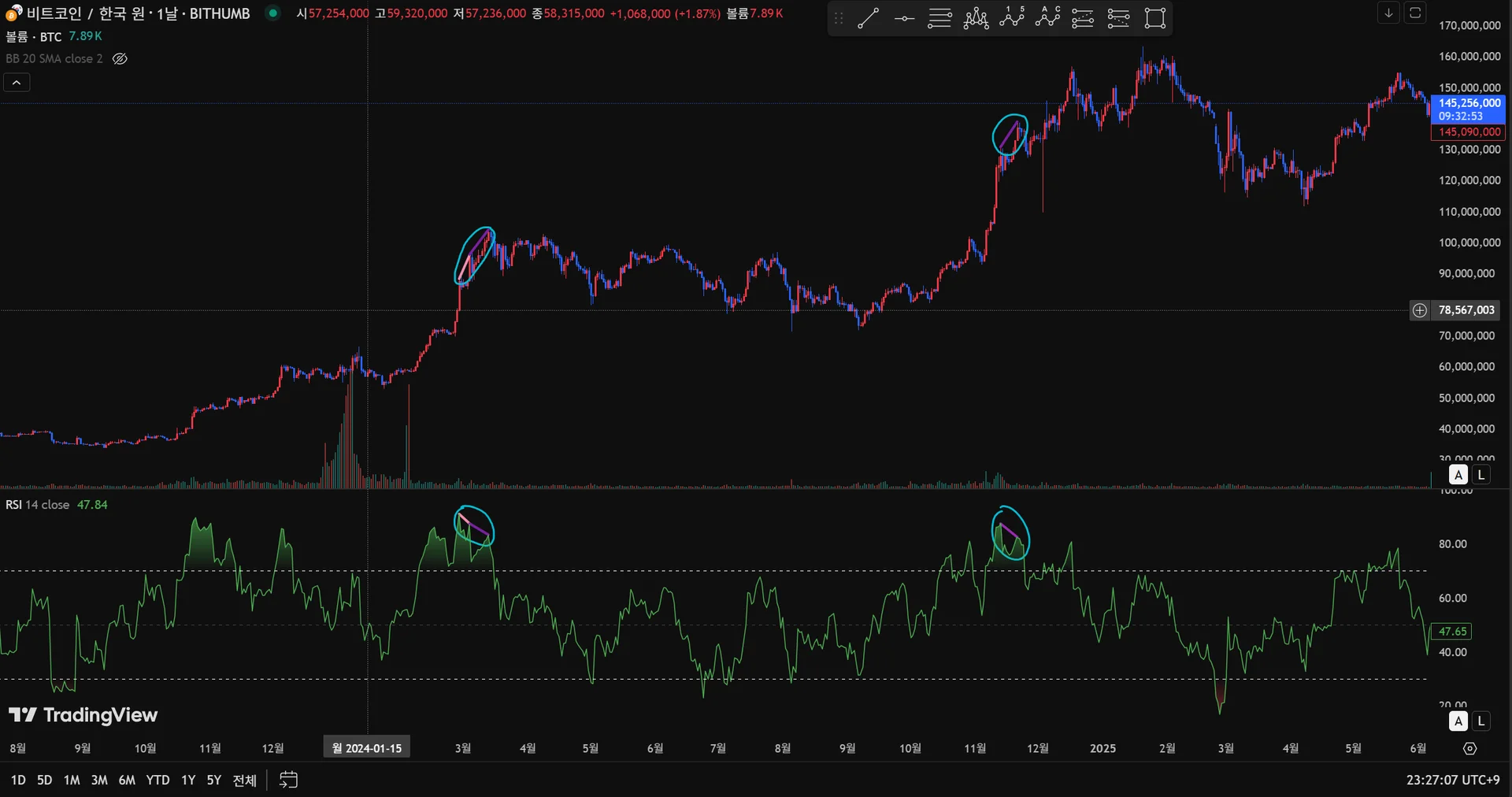Select the rectangle drawing tool
The width and height of the screenshot is (1512, 797).
point(1154,17)
